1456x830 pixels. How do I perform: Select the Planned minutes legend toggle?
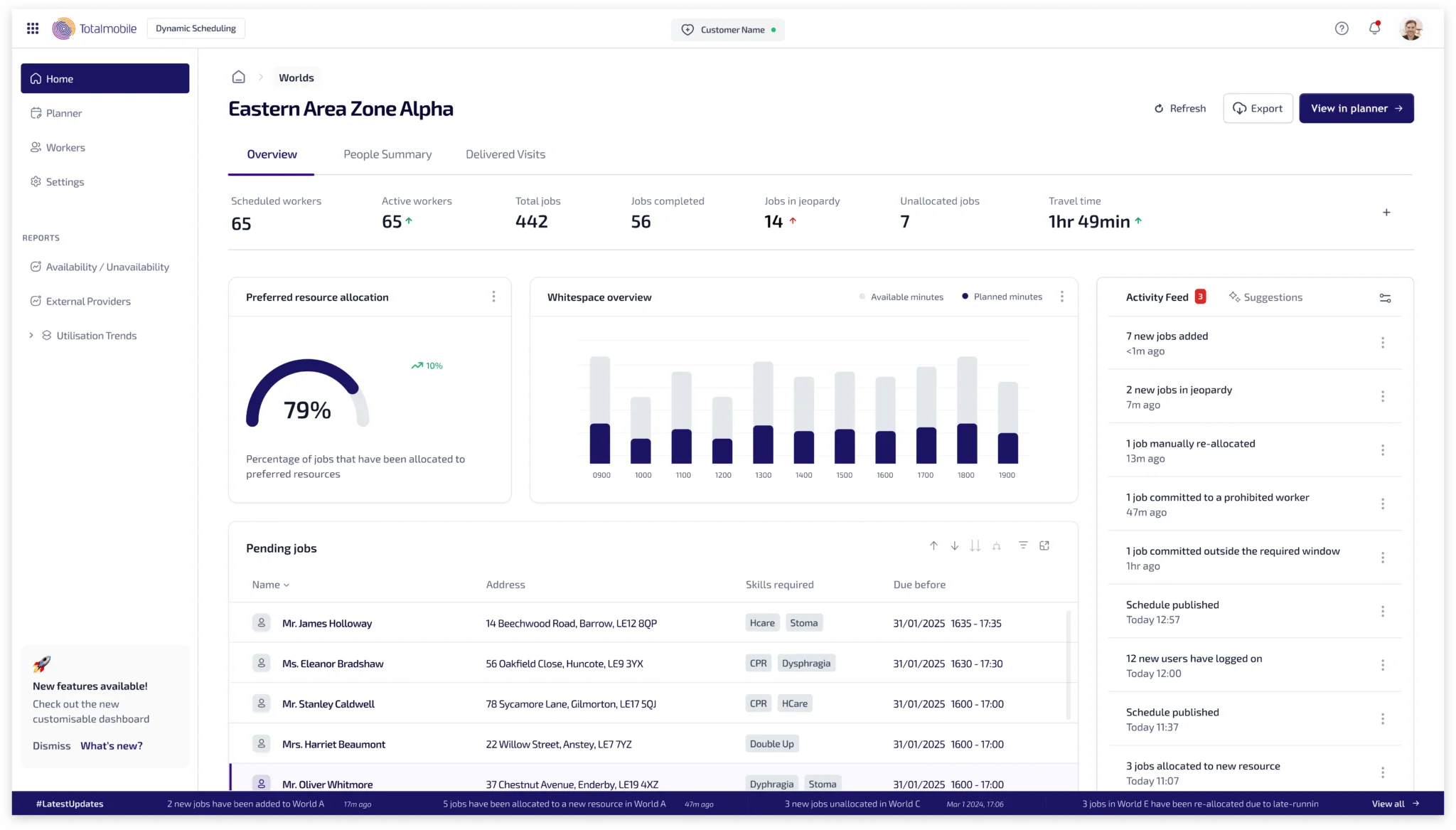[1001, 297]
